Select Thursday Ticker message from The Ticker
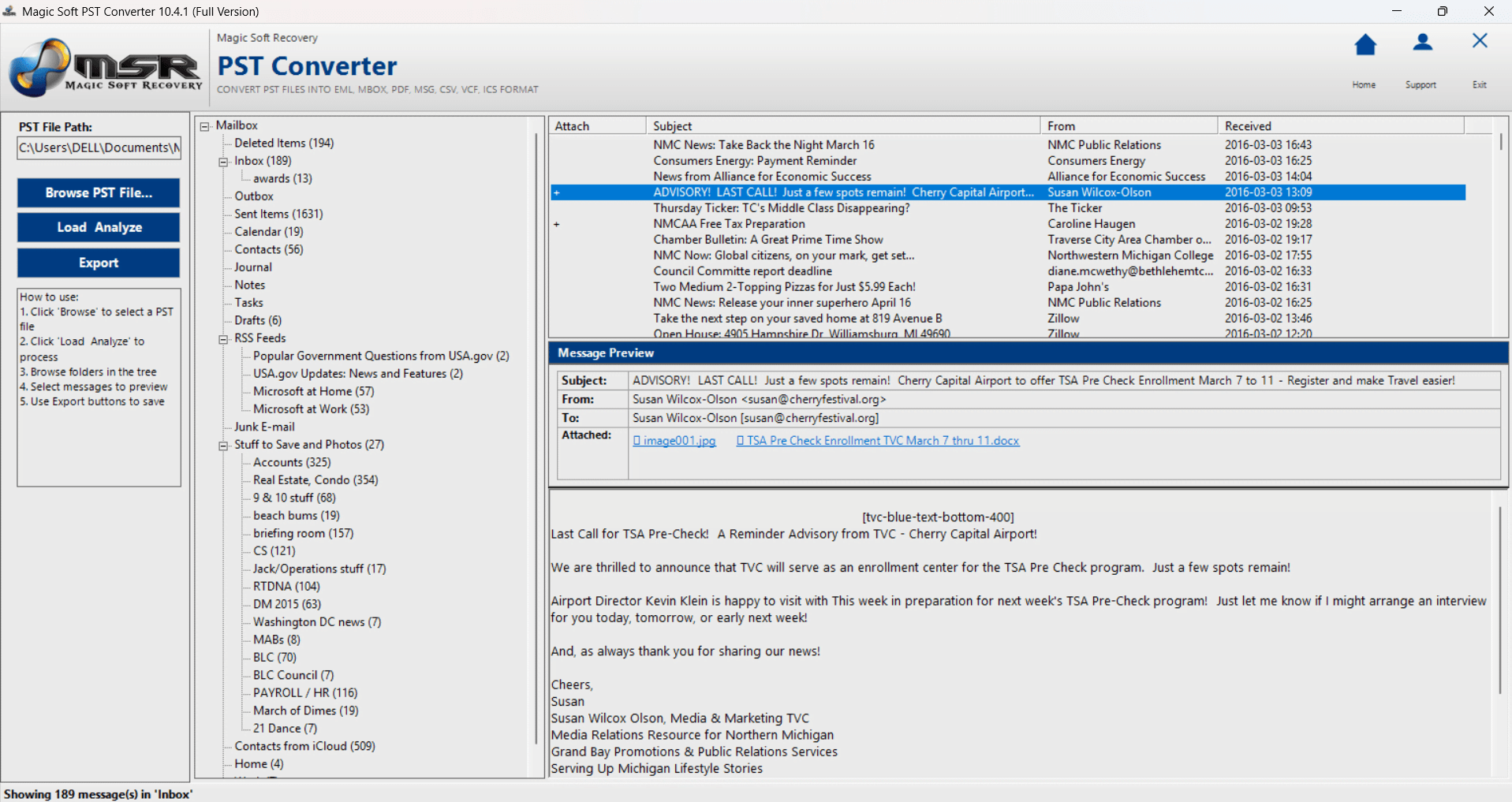Image resolution: width=1512 pixels, height=802 pixels. coord(1008,208)
